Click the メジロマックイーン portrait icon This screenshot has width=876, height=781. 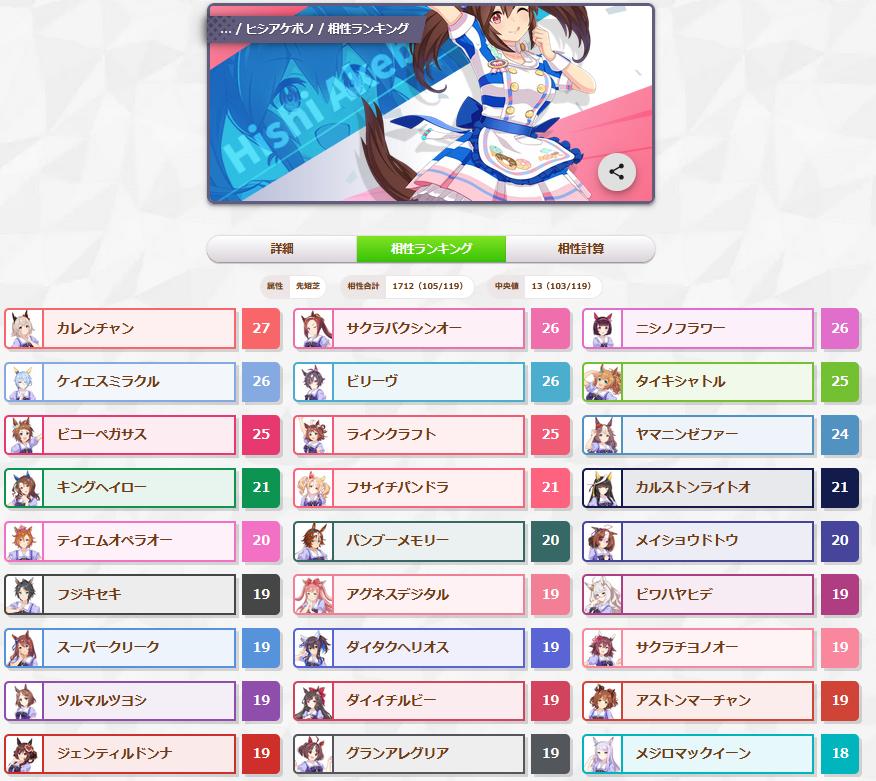[x=603, y=754]
